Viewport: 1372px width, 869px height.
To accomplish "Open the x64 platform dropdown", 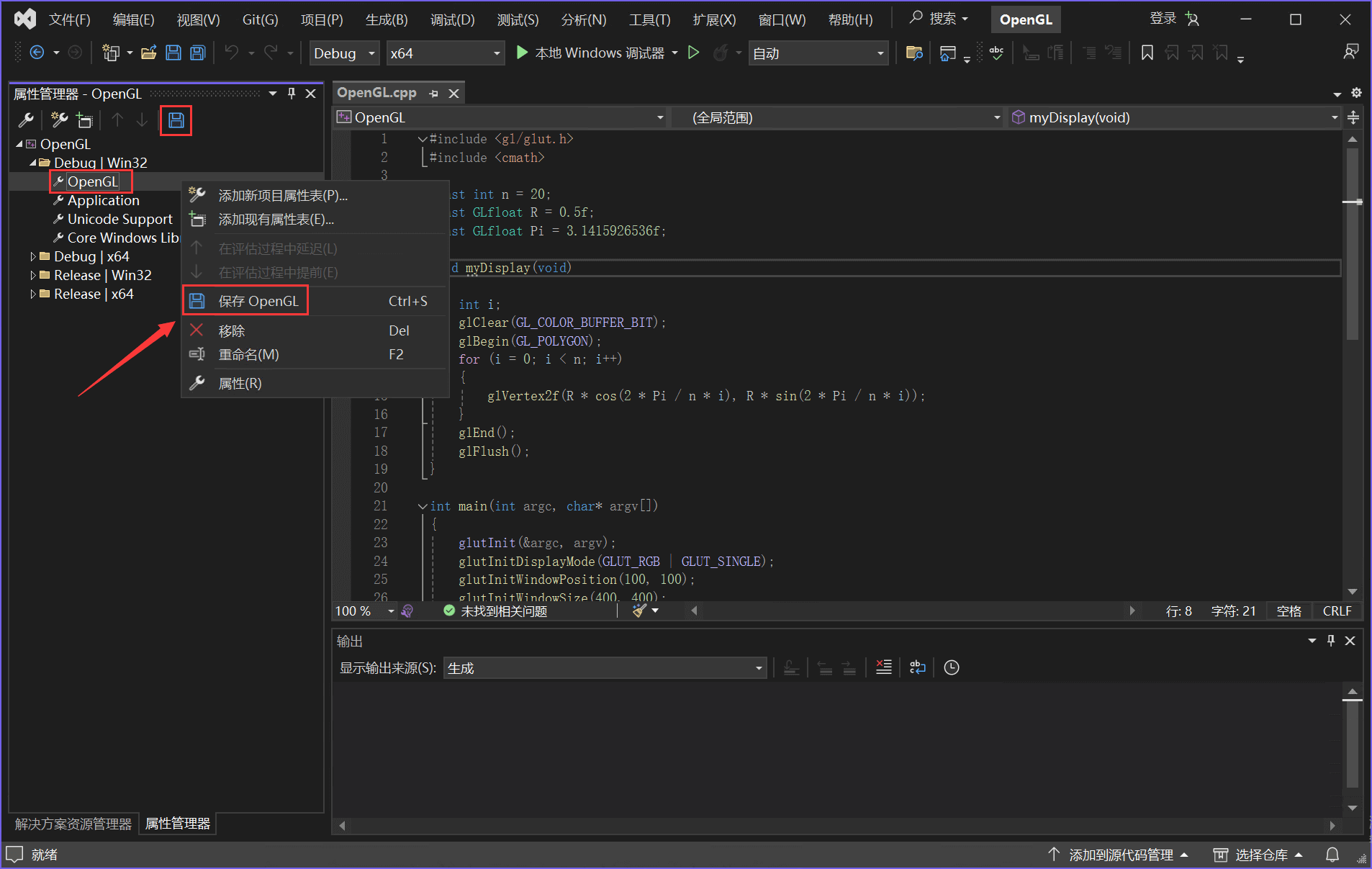I will (x=445, y=53).
